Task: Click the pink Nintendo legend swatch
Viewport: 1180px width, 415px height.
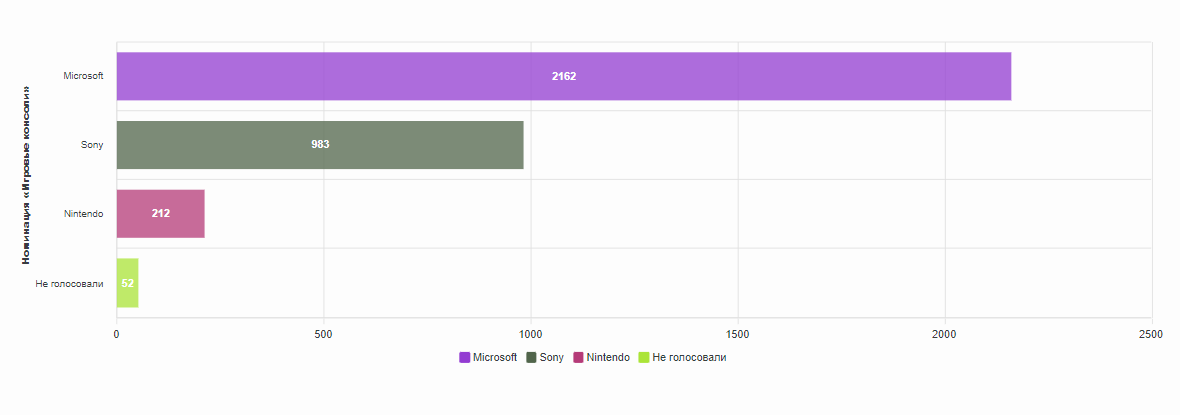Action: 578,357
